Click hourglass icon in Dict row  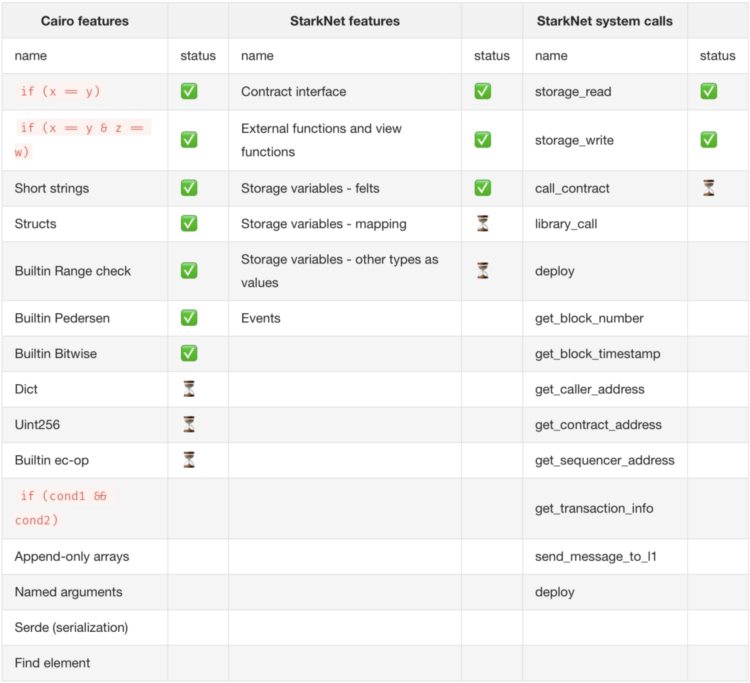point(189,389)
